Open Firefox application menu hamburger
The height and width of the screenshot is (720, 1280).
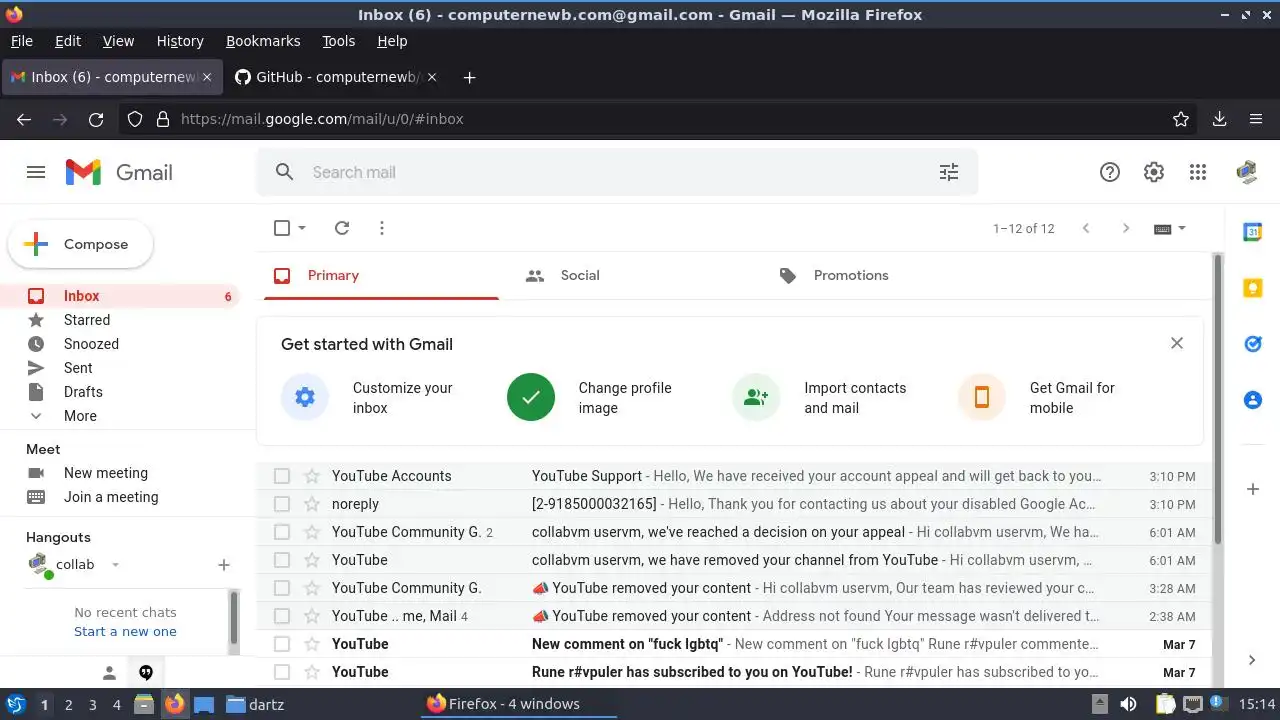coord(1256,119)
